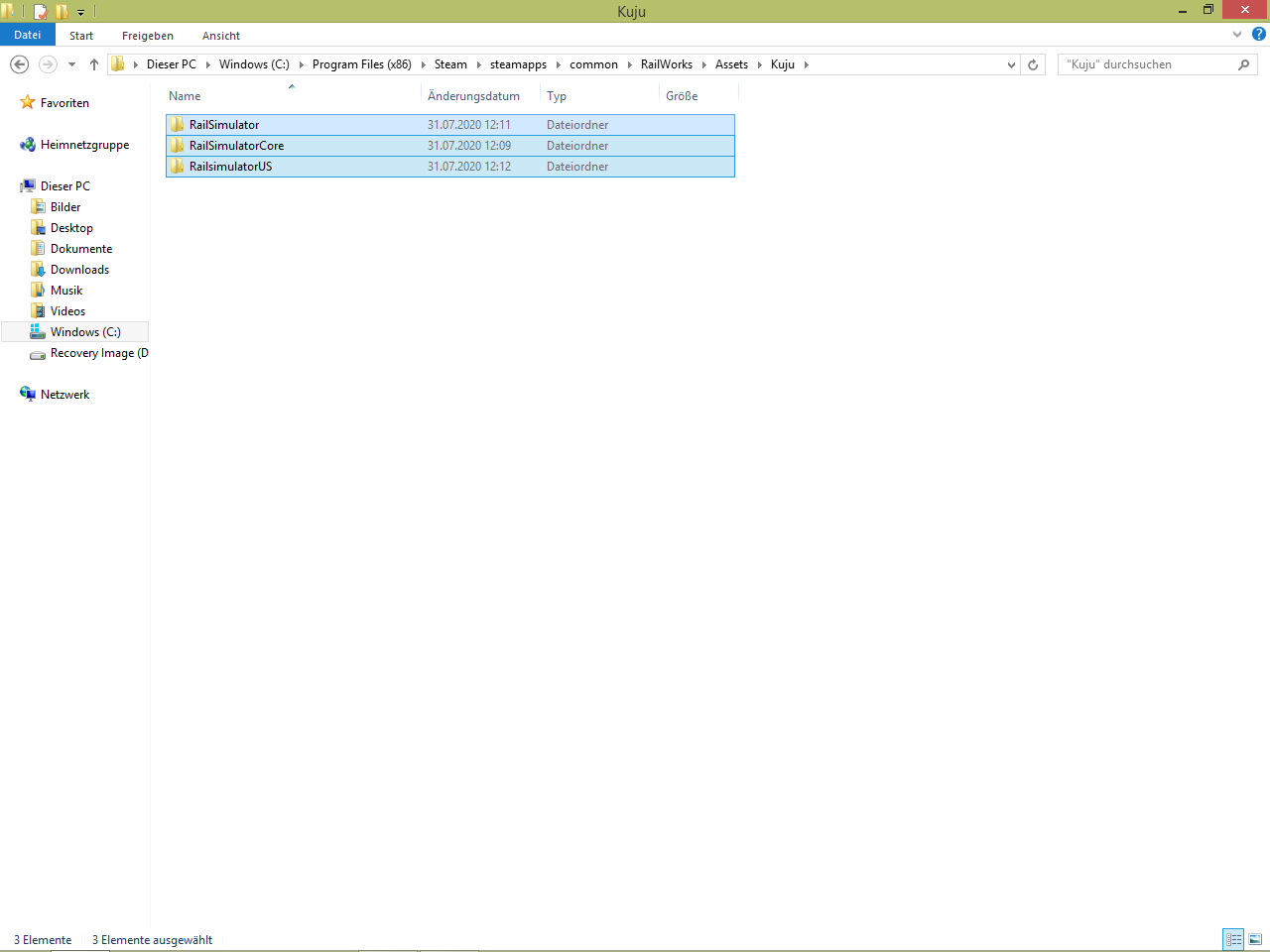1270x952 pixels.
Task: Click the date 31.07.2020 12:09
Action: click(469, 146)
